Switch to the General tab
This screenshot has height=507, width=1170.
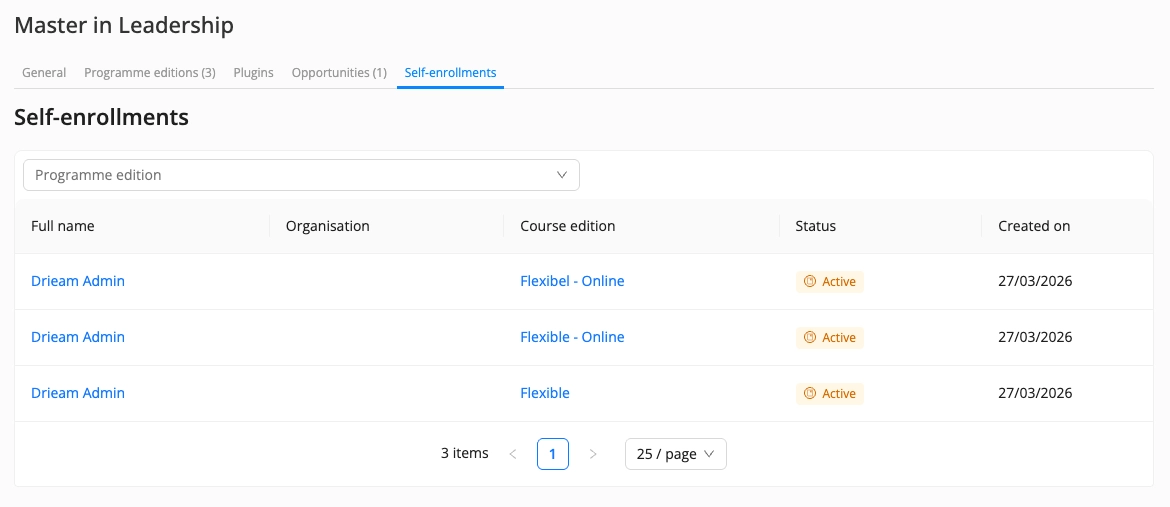pos(44,73)
